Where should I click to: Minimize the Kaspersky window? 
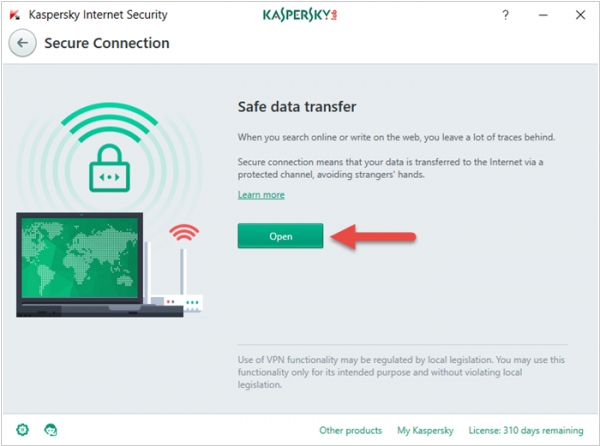(x=543, y=15)
